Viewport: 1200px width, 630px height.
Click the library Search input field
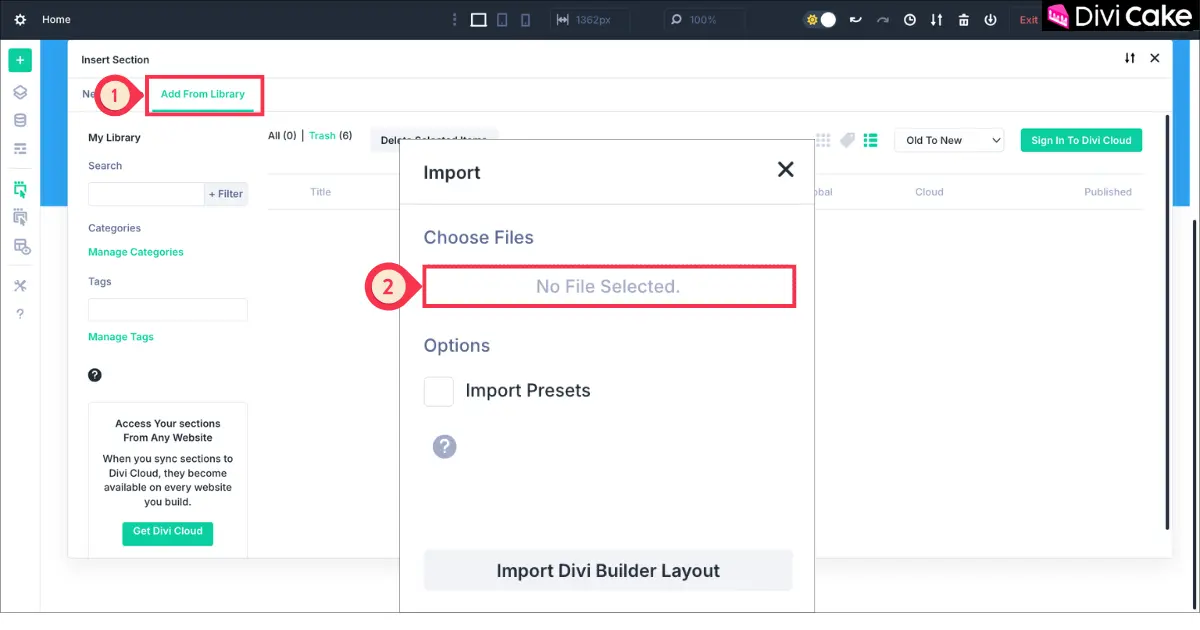[146, 194]
